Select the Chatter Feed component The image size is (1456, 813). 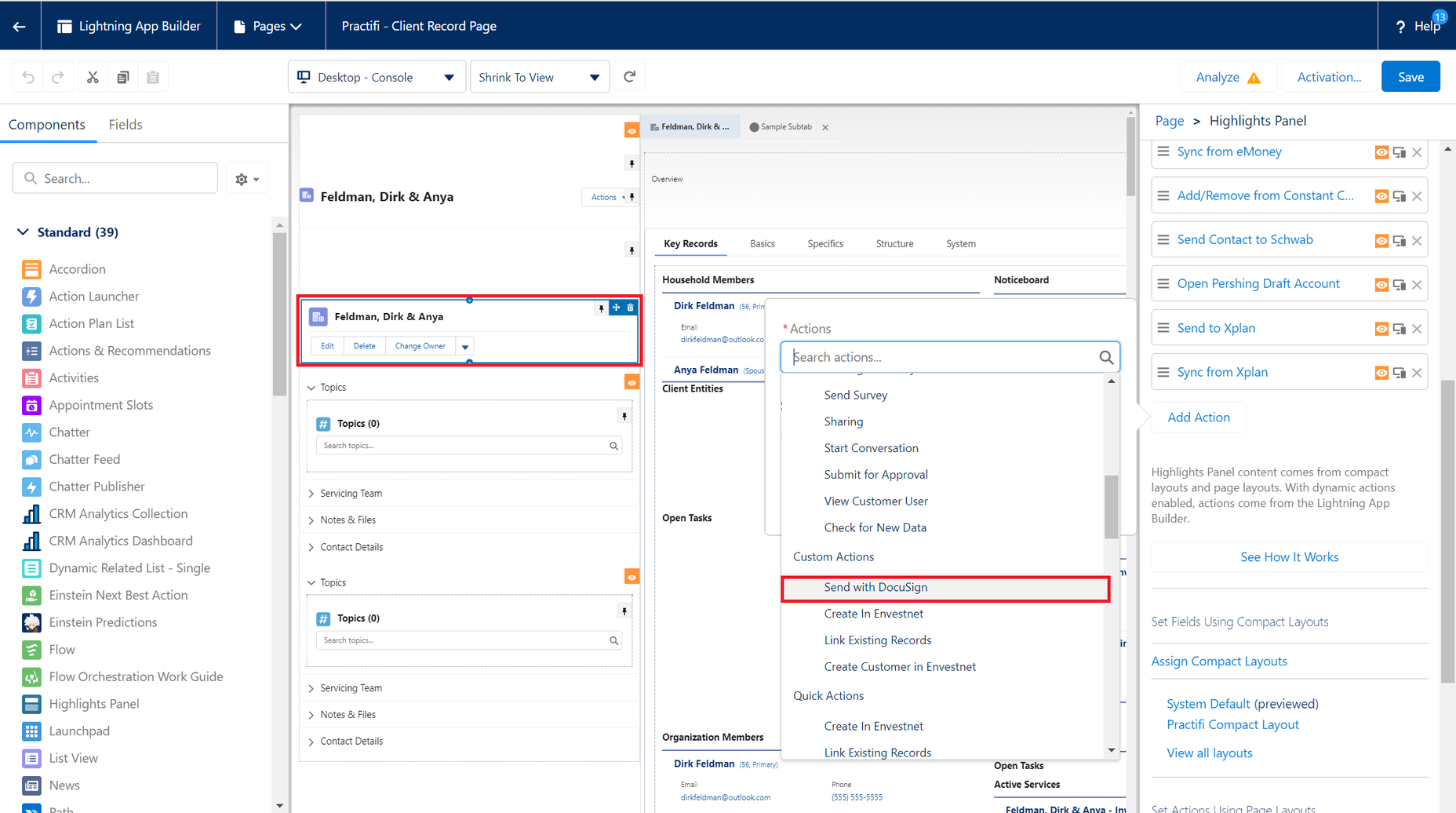click(85, 459)
